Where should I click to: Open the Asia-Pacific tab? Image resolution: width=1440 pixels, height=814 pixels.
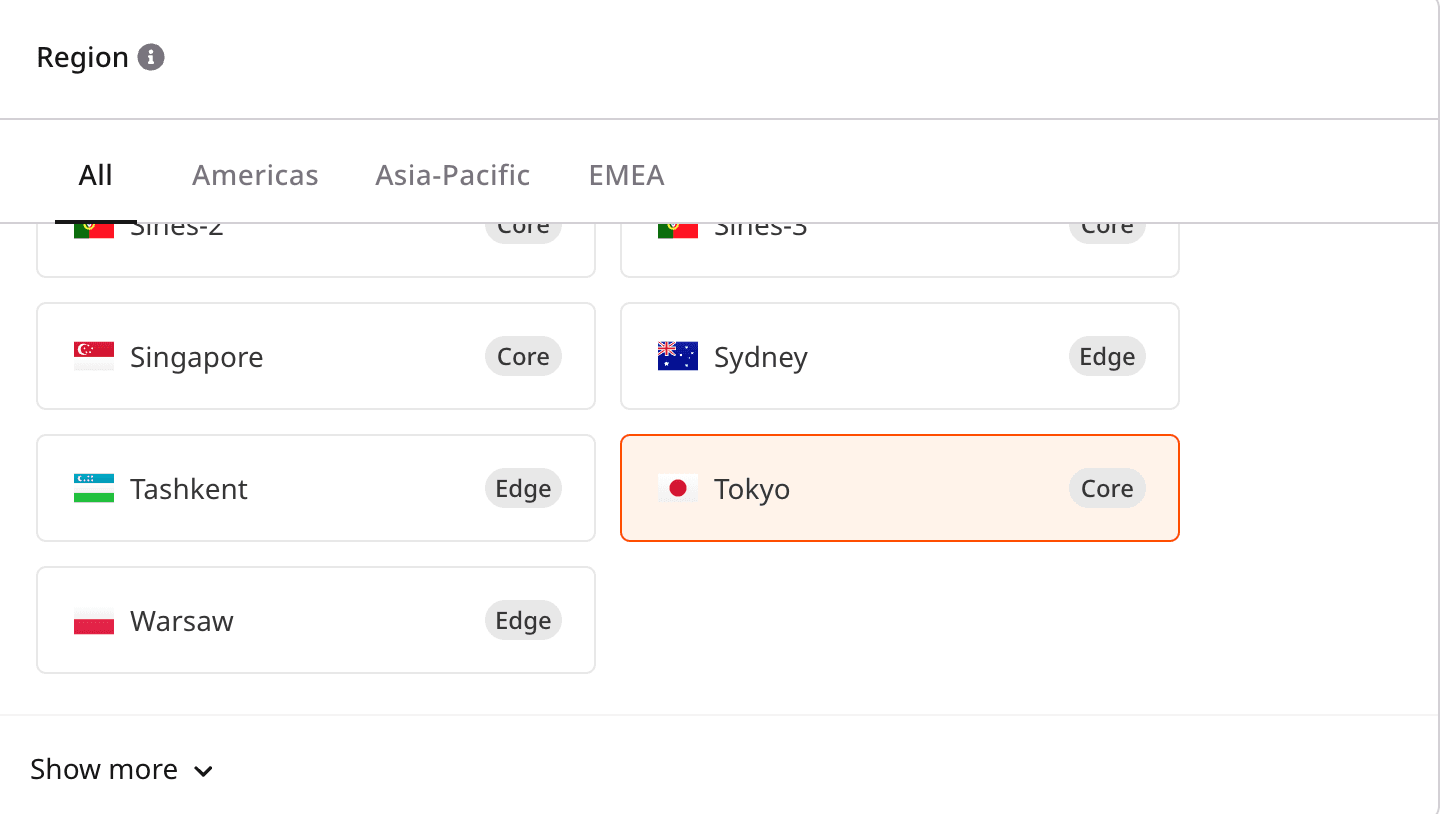(453, 176)
